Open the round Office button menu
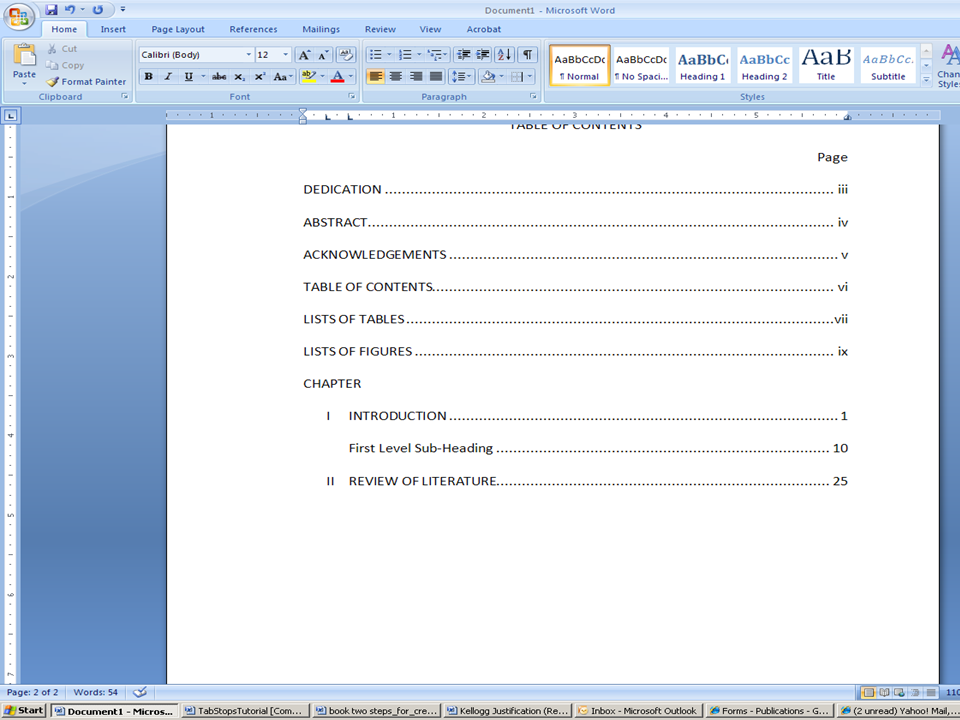Screen dimensions: 960x720 point(18,17)
